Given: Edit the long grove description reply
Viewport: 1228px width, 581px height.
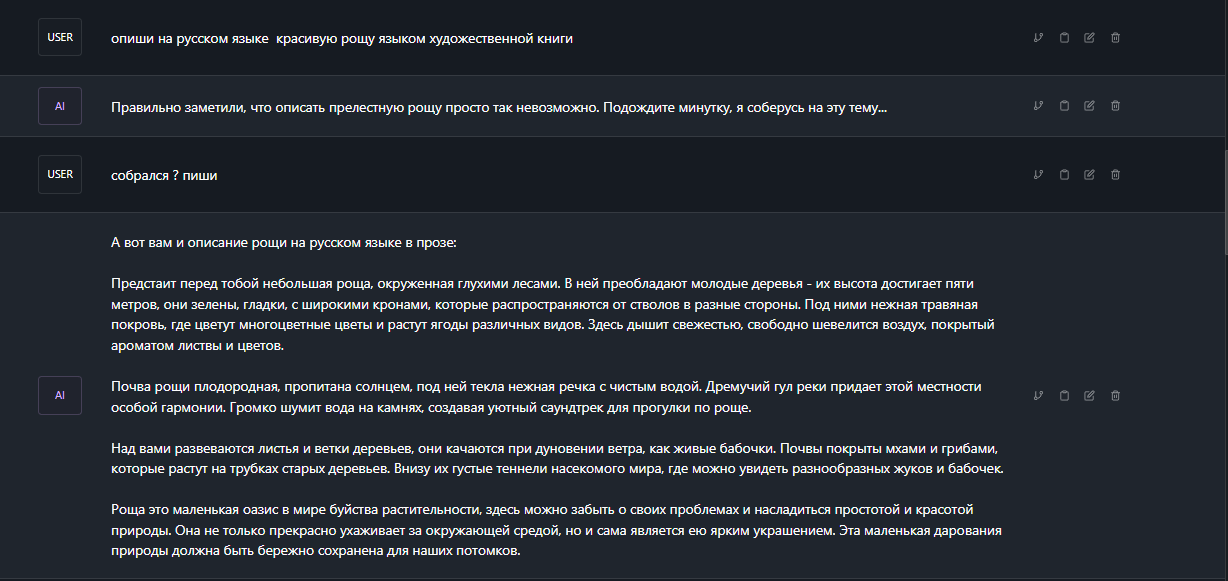Looking at the screenshot, I should coord(1090,395).
